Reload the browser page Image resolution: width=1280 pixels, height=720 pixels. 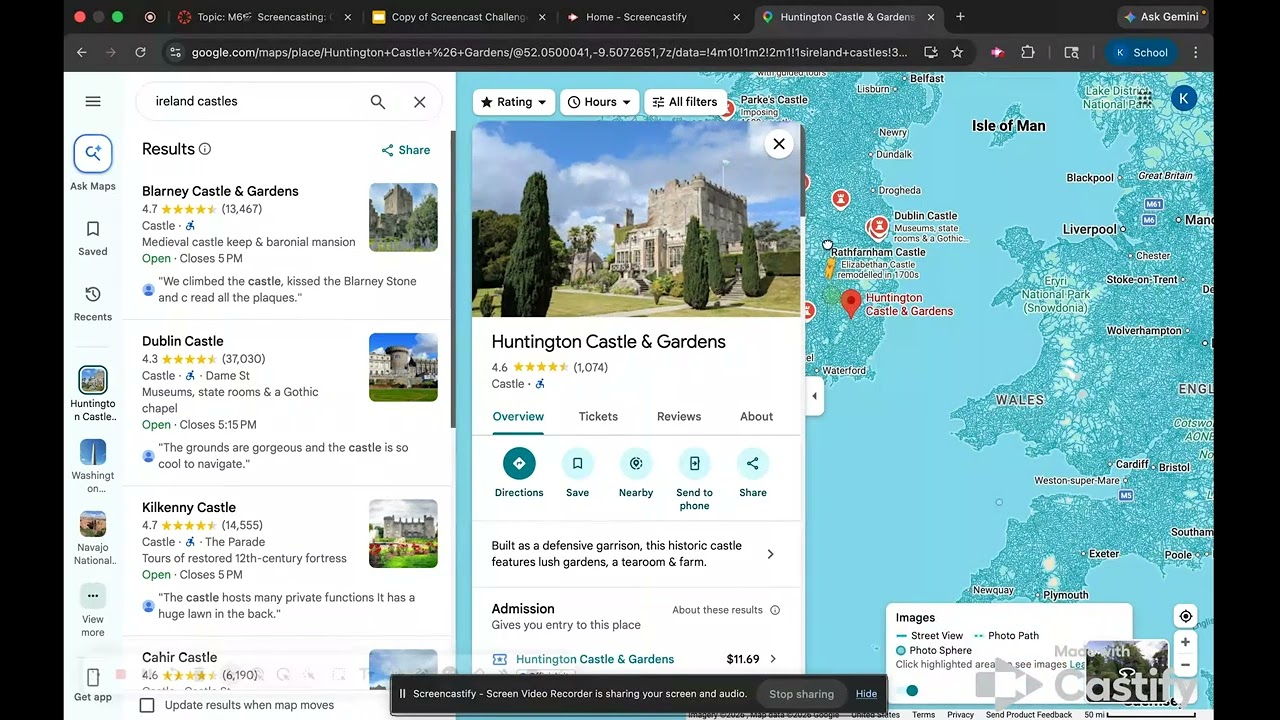tap(140, 53)
